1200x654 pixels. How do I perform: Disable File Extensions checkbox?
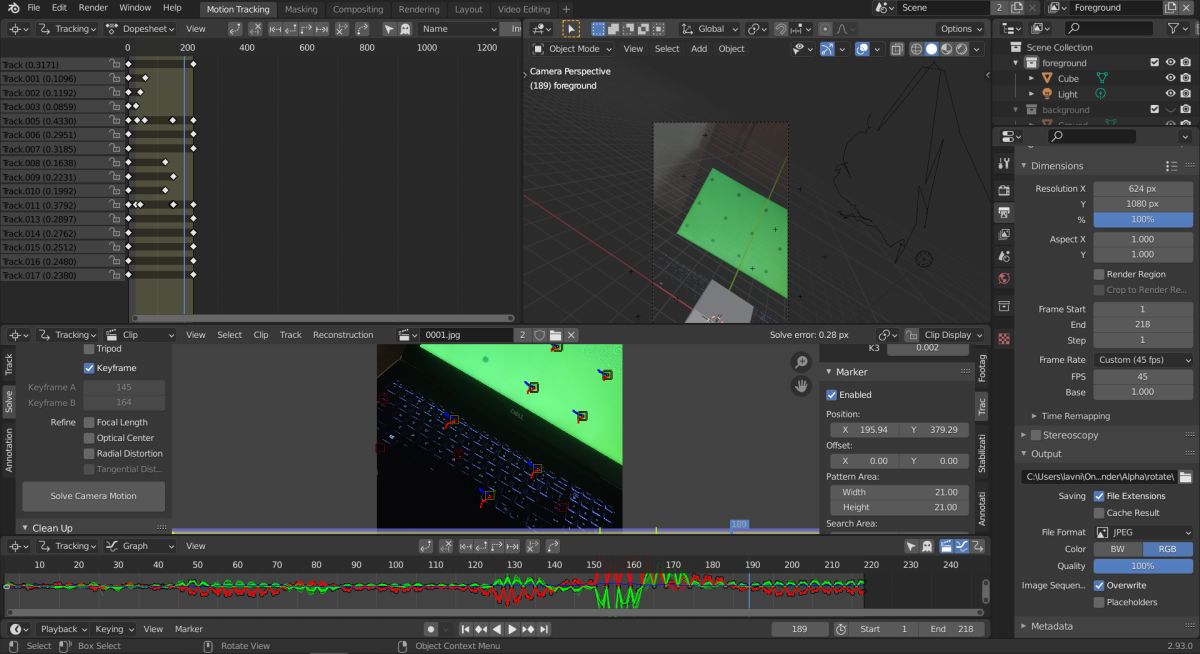tap(1099, 496)
